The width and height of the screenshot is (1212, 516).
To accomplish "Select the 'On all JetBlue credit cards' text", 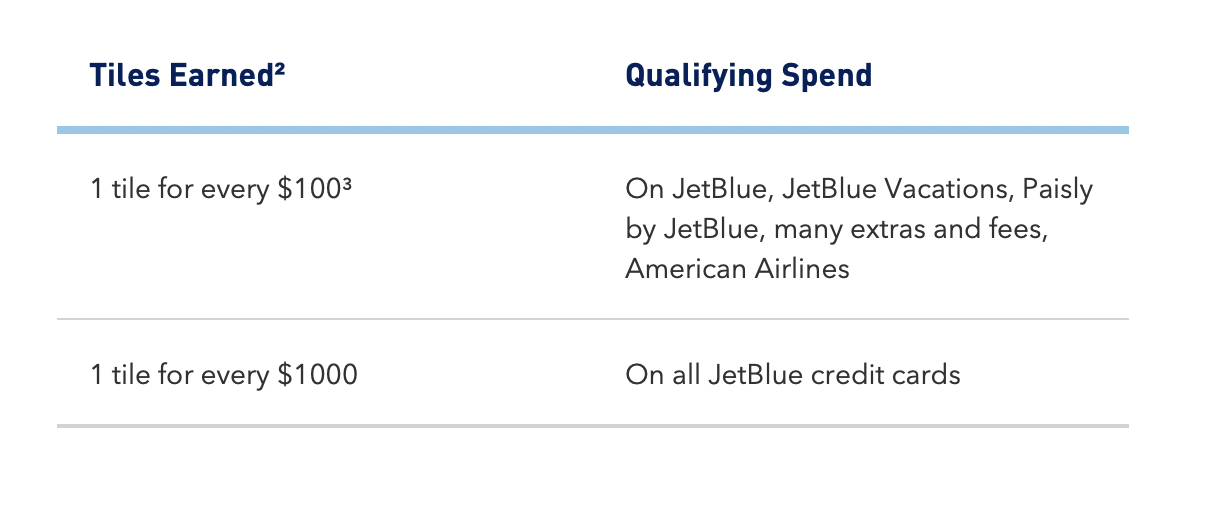I will [x=793, y=375].
